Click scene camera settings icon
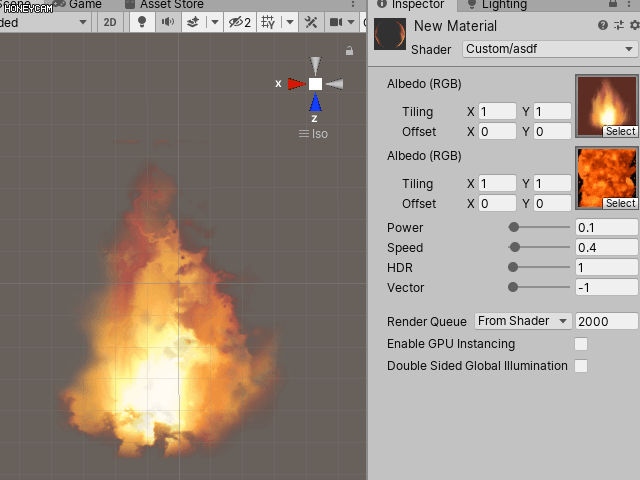The image size is (640, 480). pos(336,22)
